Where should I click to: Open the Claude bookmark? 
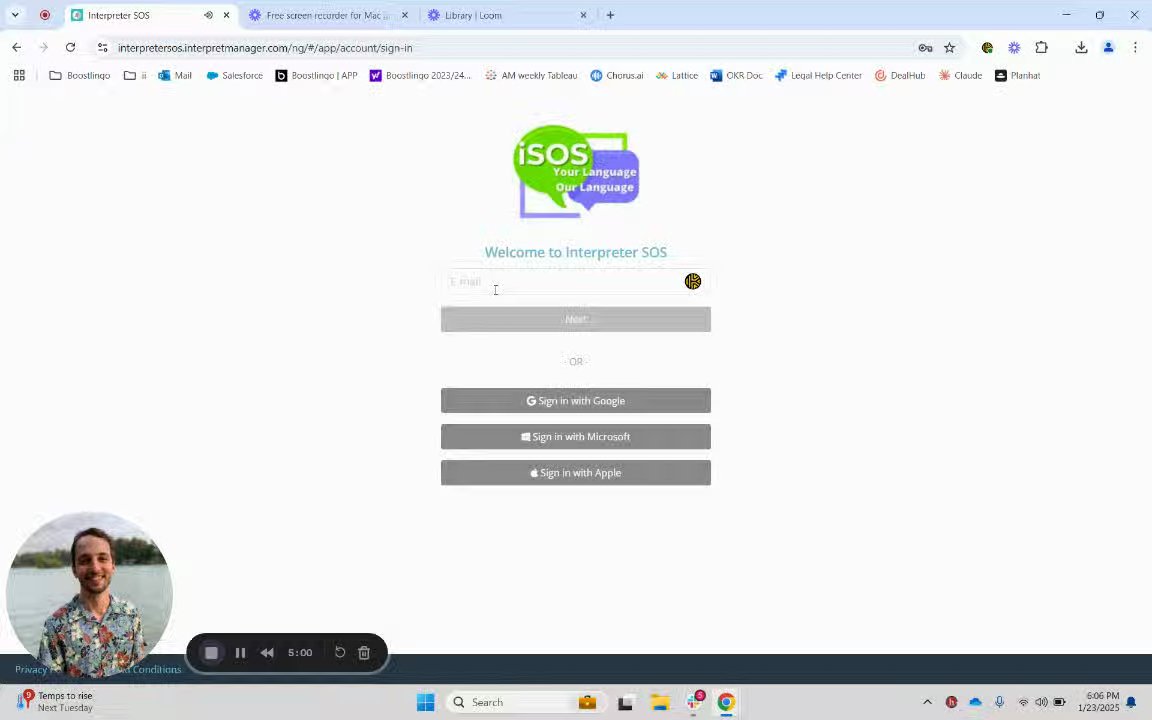(960, 75)
